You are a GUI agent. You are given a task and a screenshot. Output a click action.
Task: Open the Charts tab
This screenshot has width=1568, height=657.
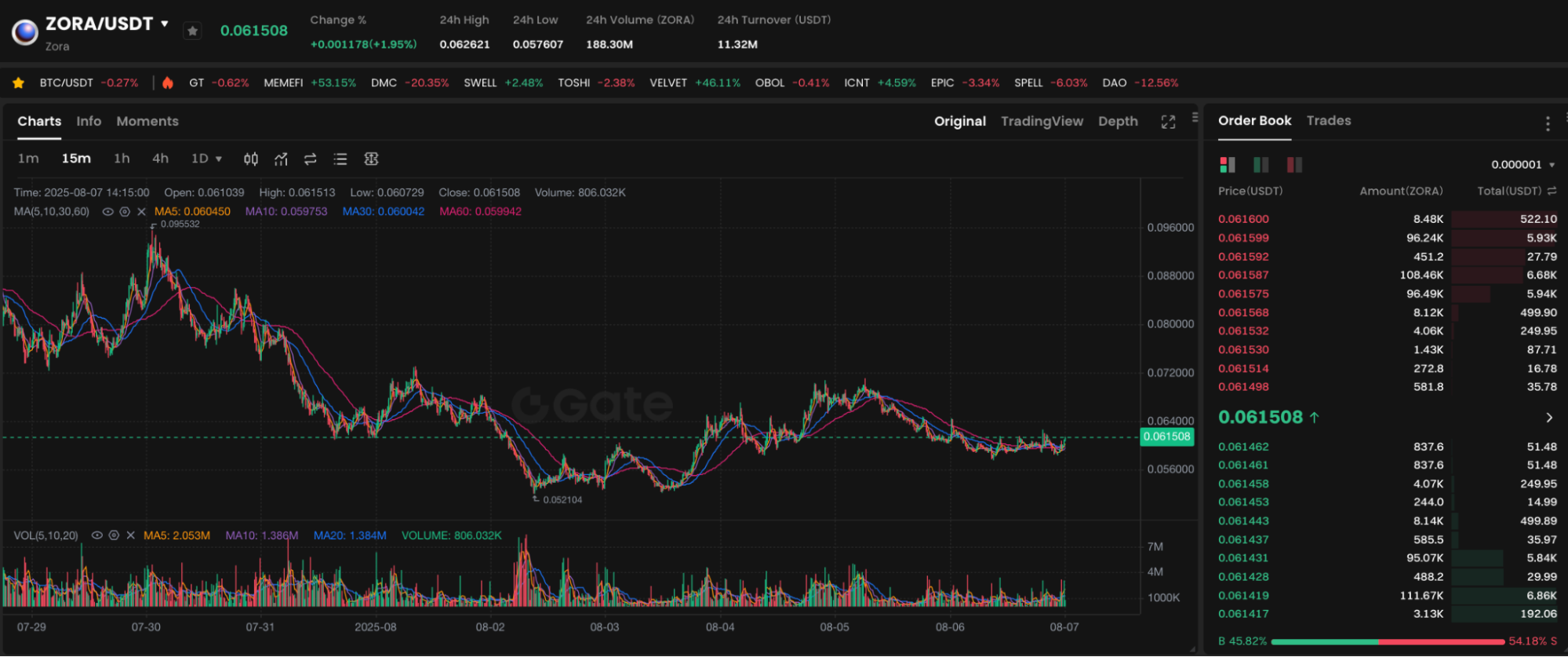click(x=39, y=122)
